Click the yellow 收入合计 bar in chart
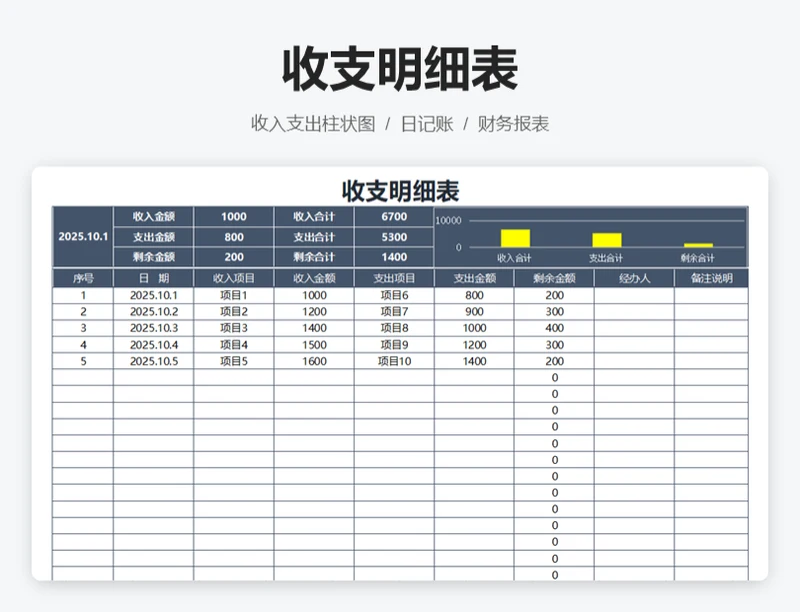The width and height of the screenshot is (800, 612). pyautogui.click(x=515, y=238)
